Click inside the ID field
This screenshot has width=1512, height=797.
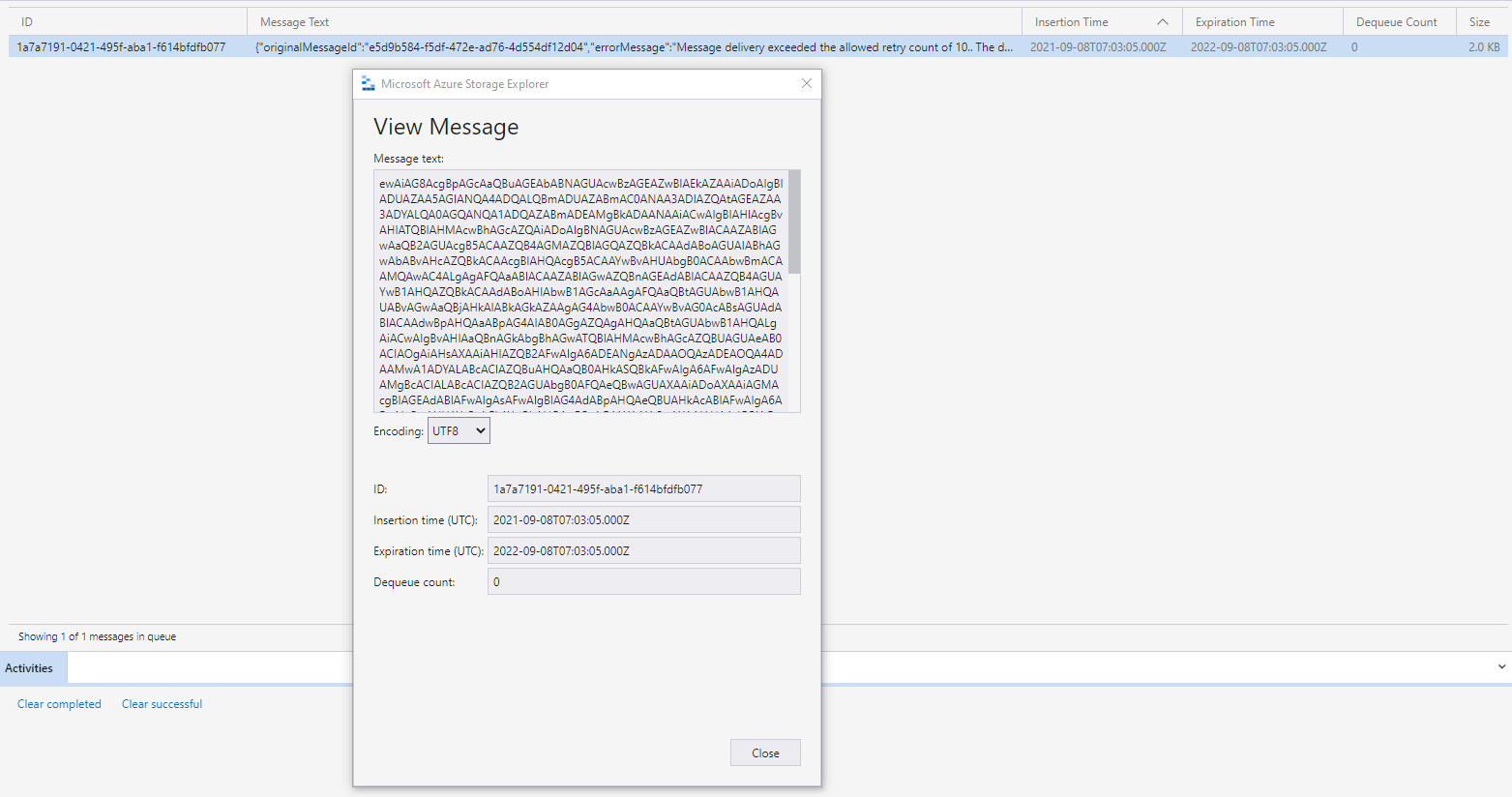tap(643, 488)
